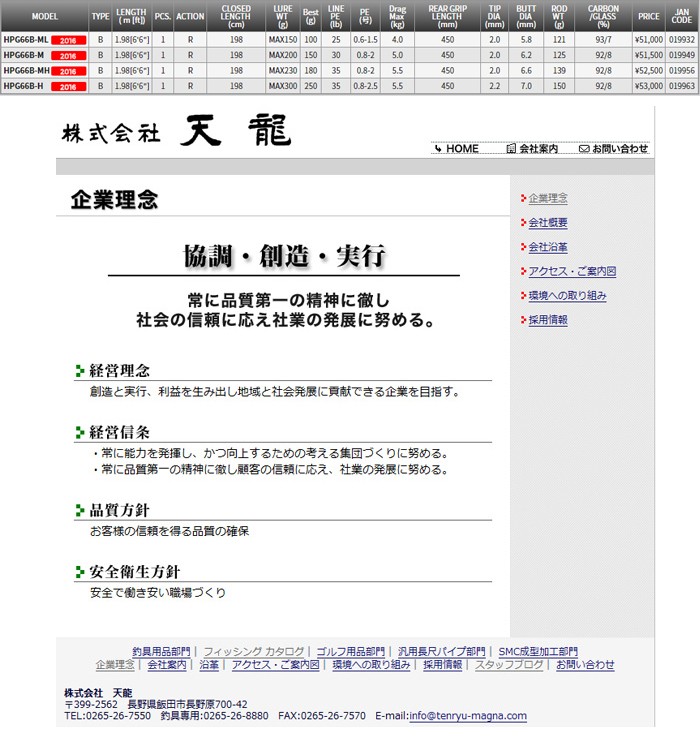Click the red 2016 badge on HPG66B-M row
This screenshot has height=756, width=700.
(x=68, y=55)
